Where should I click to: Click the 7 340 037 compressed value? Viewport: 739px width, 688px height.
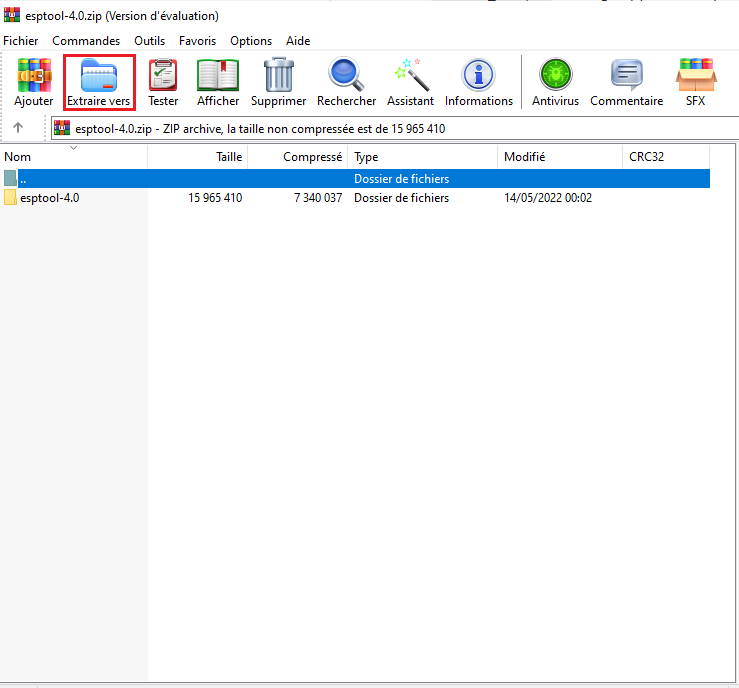coord(318,198)
